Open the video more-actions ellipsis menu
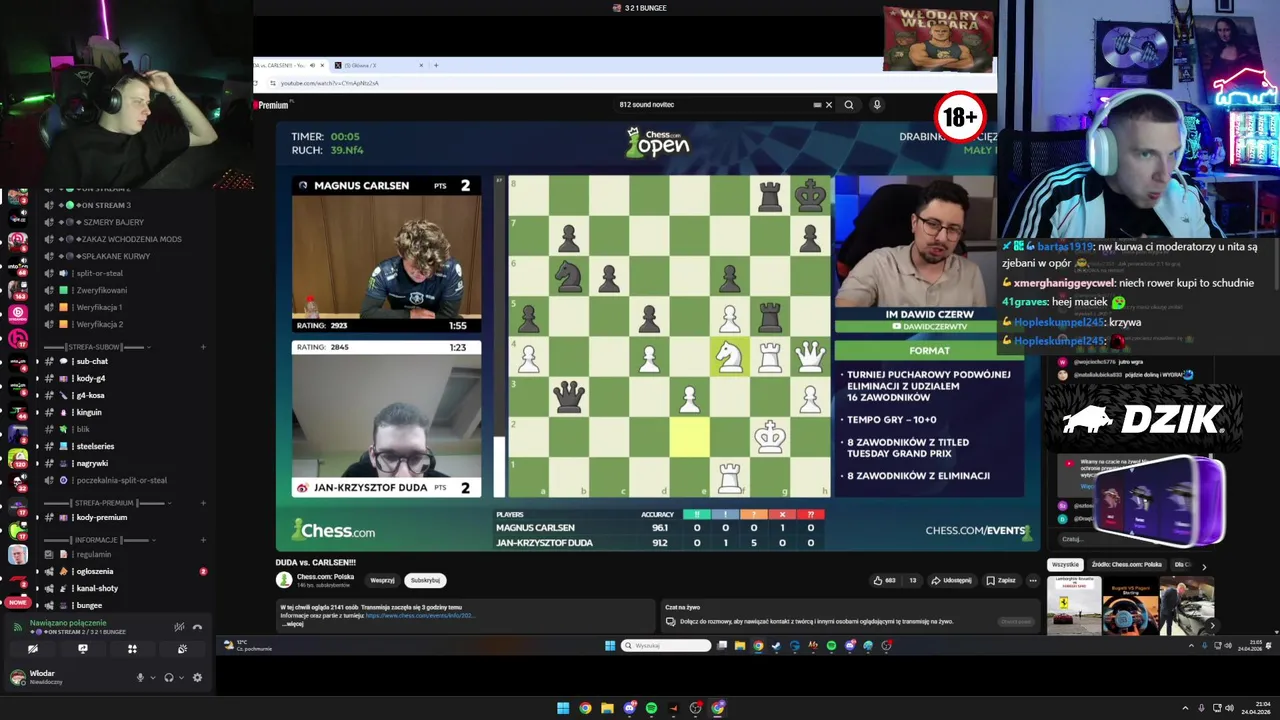 [1033, 580]
